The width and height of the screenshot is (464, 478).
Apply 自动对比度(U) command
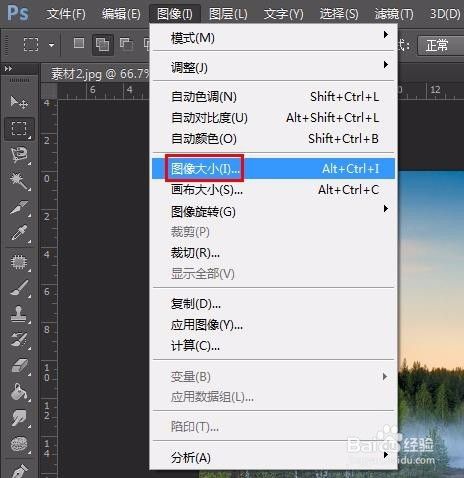(273, 118)
